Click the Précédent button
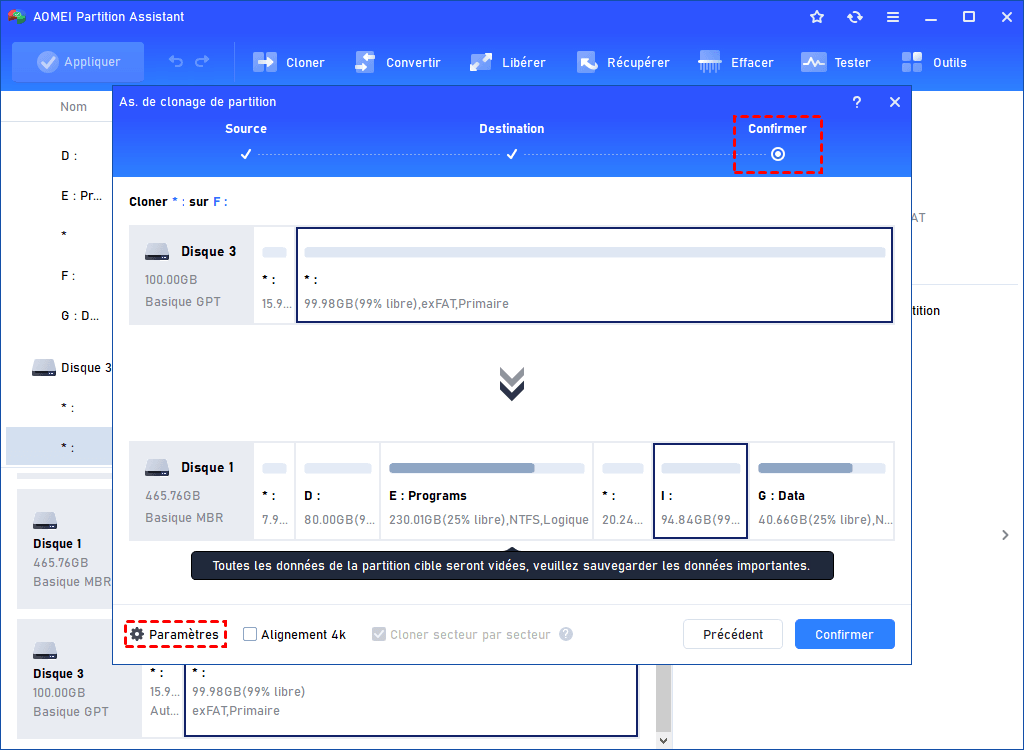The image size is (1024, 750). [x=732, y=633]
